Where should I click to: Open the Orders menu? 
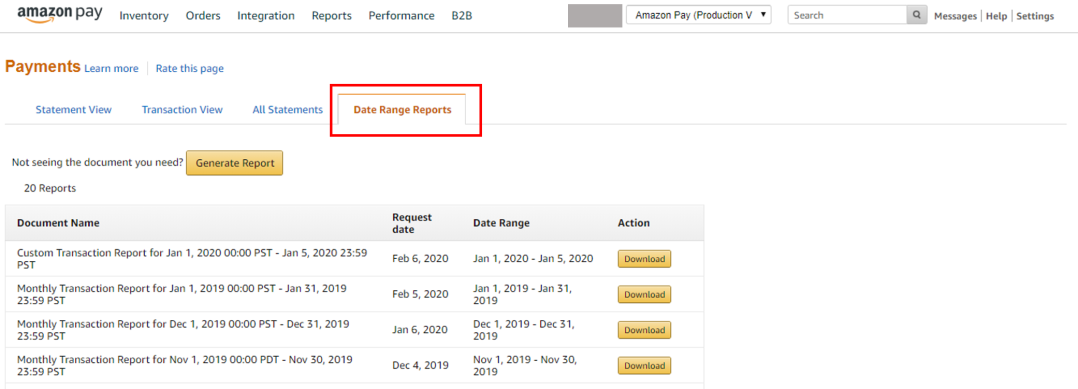[x=203, y=16]
